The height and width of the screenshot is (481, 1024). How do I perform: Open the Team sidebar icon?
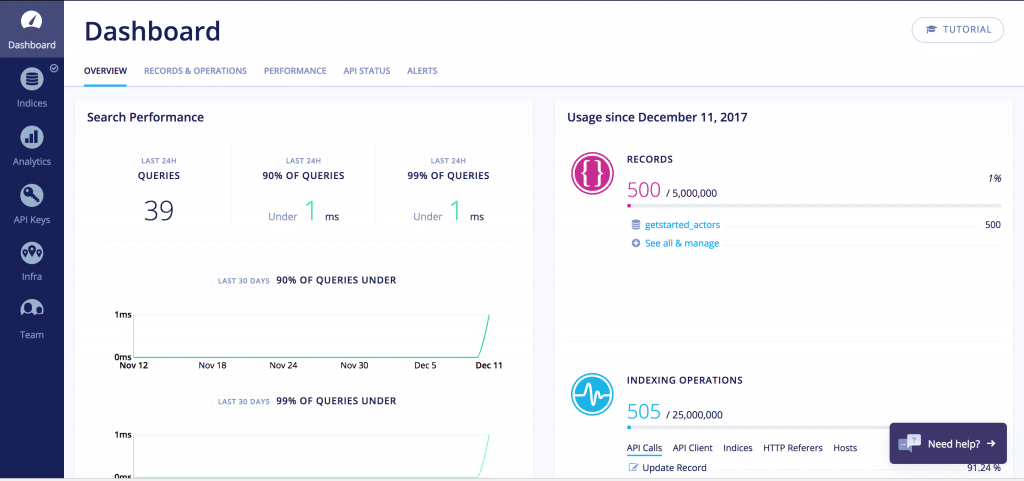(31, 307)
